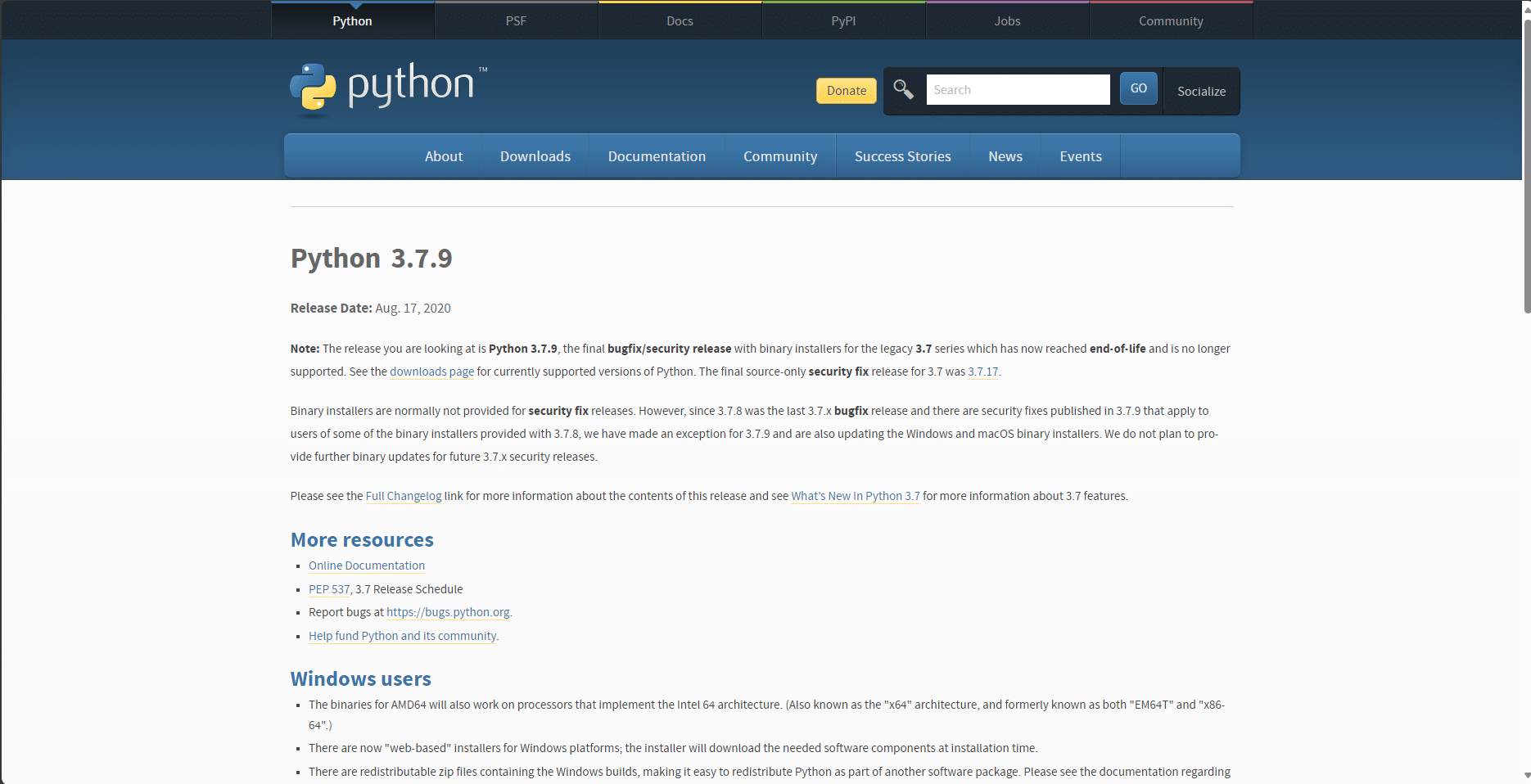Open the Jobs top-bar tab
The height and width of the screenshot is (784, 1531).
click(x=1007, y=20)
